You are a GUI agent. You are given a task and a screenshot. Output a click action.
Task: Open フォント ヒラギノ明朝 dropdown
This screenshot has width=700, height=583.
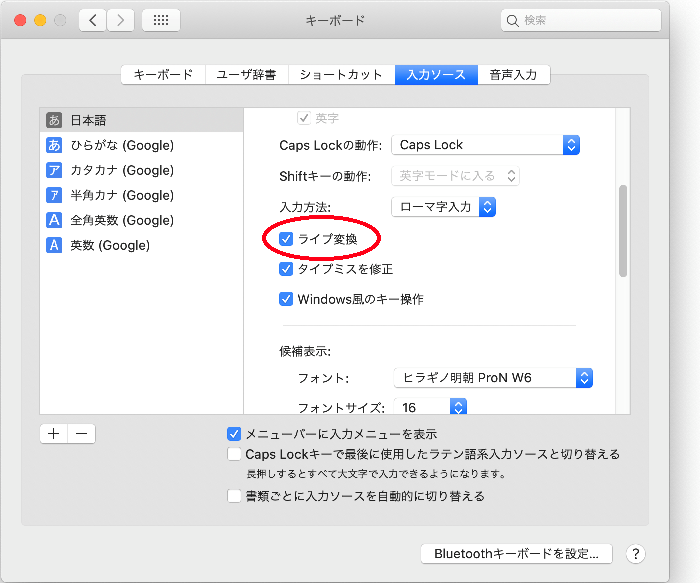[x=494, y=378]
